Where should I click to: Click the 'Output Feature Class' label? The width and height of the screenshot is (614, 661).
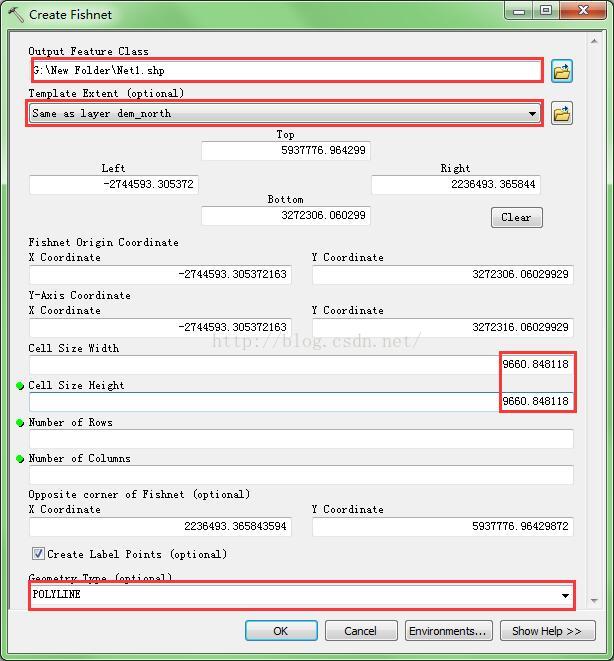(x=88, y=51)
